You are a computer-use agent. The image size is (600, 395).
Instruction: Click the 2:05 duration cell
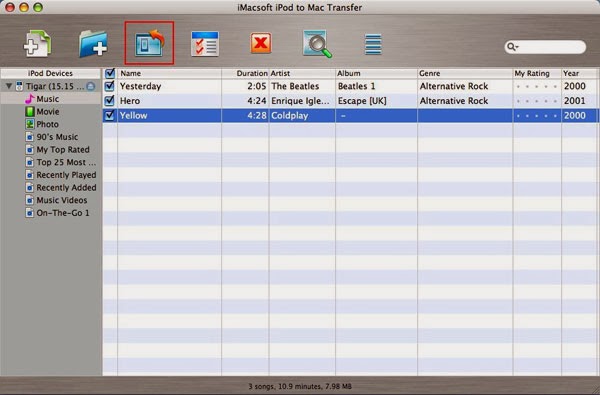[256, 86]
